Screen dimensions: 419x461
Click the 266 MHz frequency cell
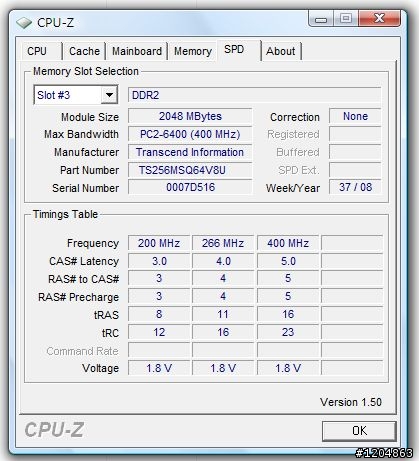pos(223,243)
